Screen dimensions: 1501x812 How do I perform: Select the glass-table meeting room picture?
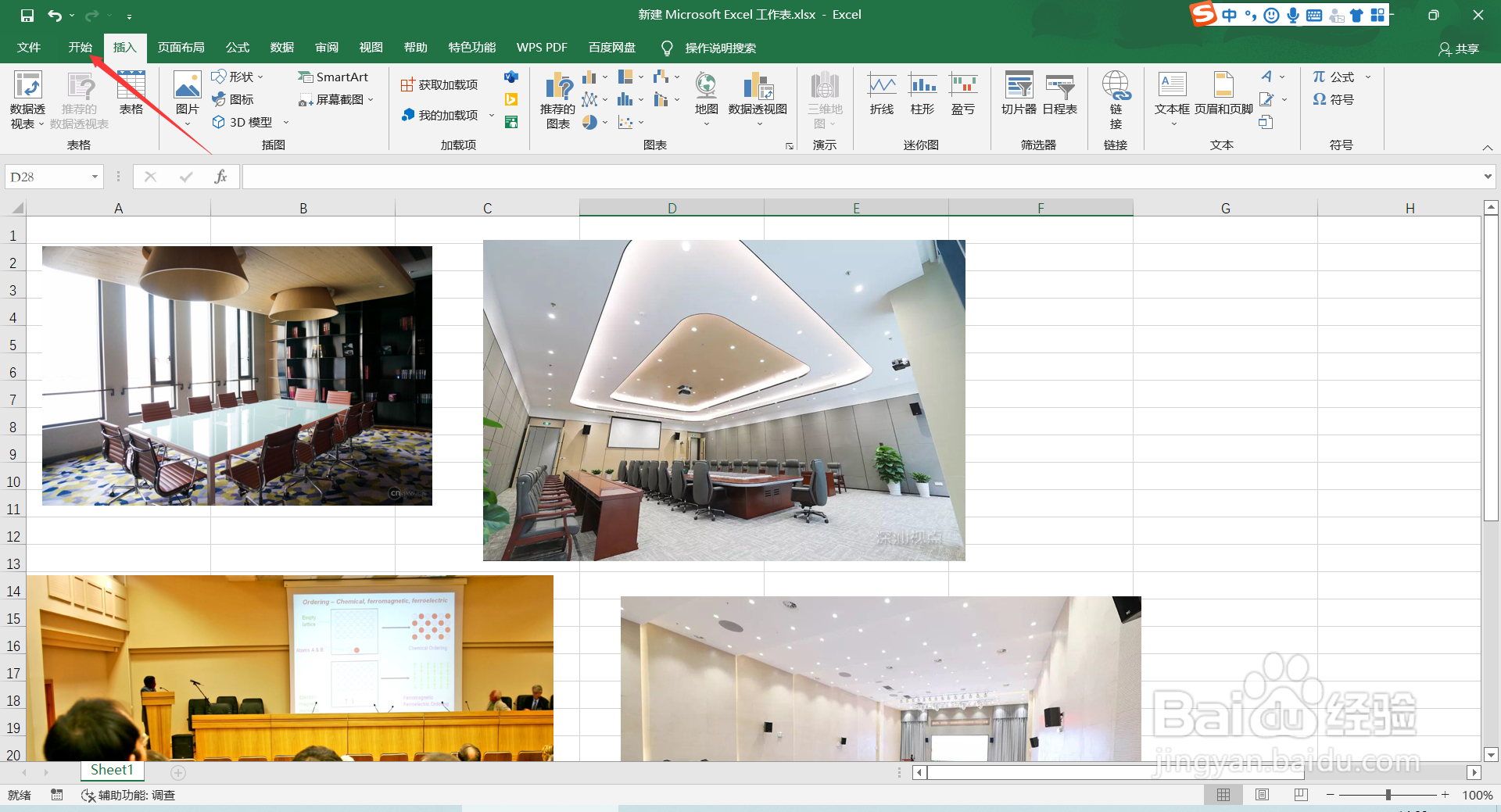click(x=237, y=376)
